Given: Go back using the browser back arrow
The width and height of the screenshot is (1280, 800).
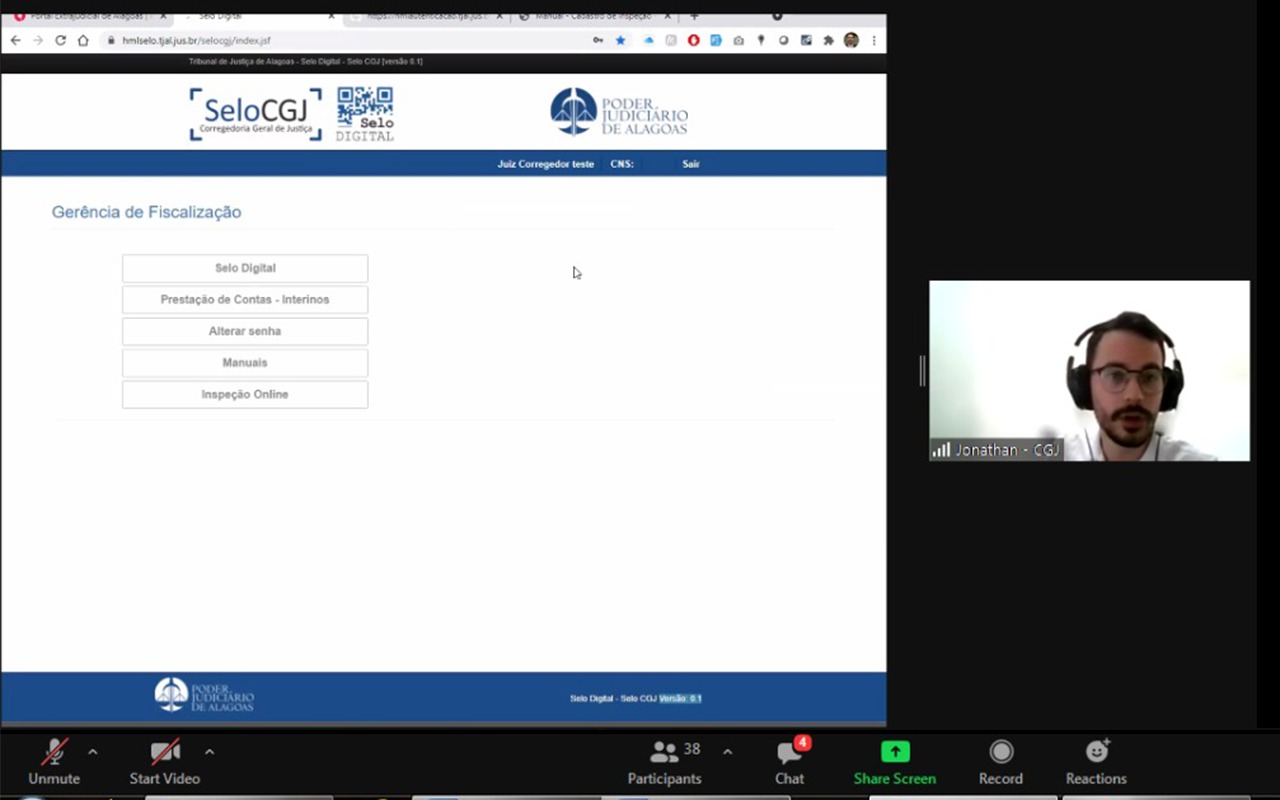Looking at the screenshot, I should (x=15, y=41).
